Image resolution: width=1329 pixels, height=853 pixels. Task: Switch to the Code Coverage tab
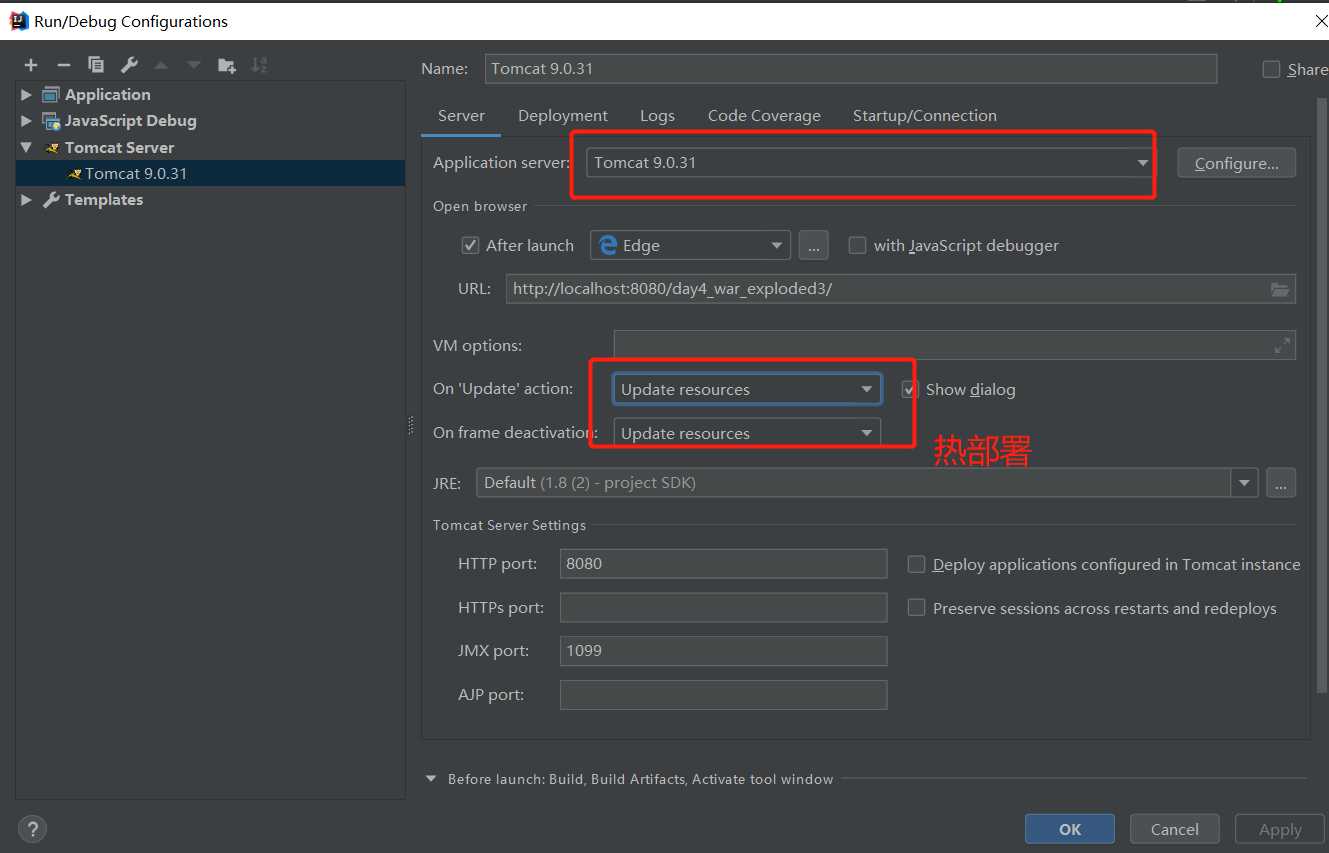click(764, 116)
